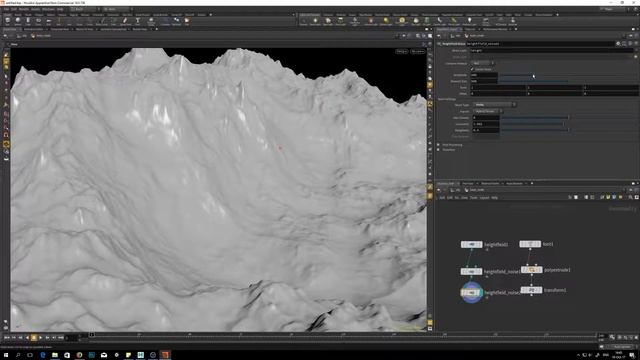Select the Torus shelf tool

coord(38,21)
